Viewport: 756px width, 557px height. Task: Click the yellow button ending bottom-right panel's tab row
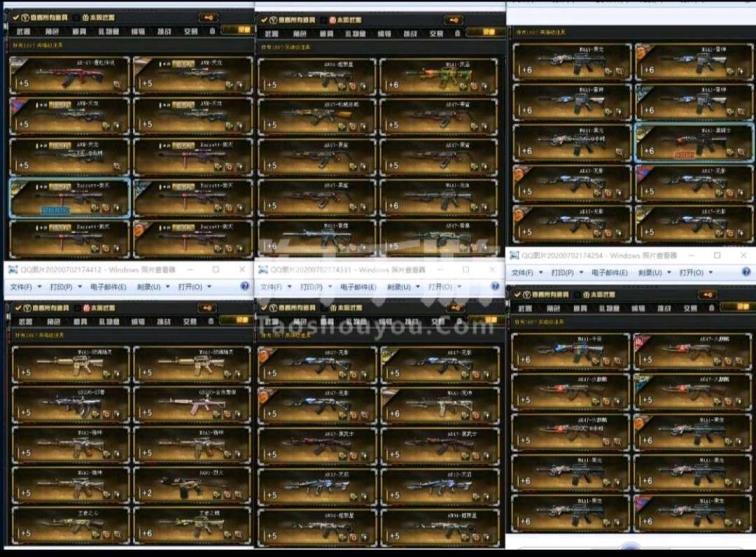[x=738, y=307]
